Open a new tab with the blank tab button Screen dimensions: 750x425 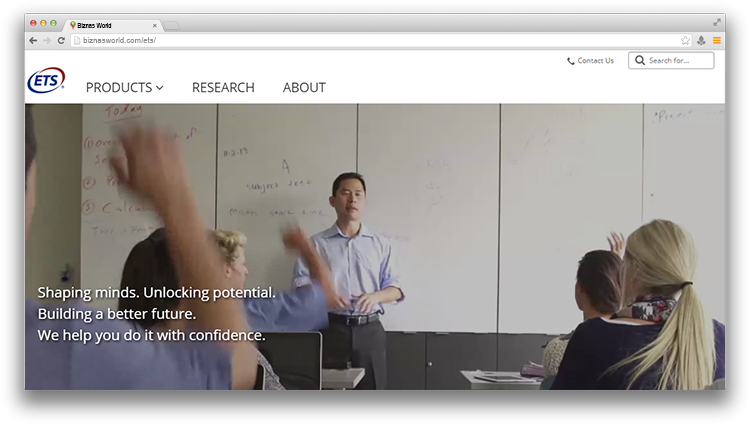click(171, 26)
